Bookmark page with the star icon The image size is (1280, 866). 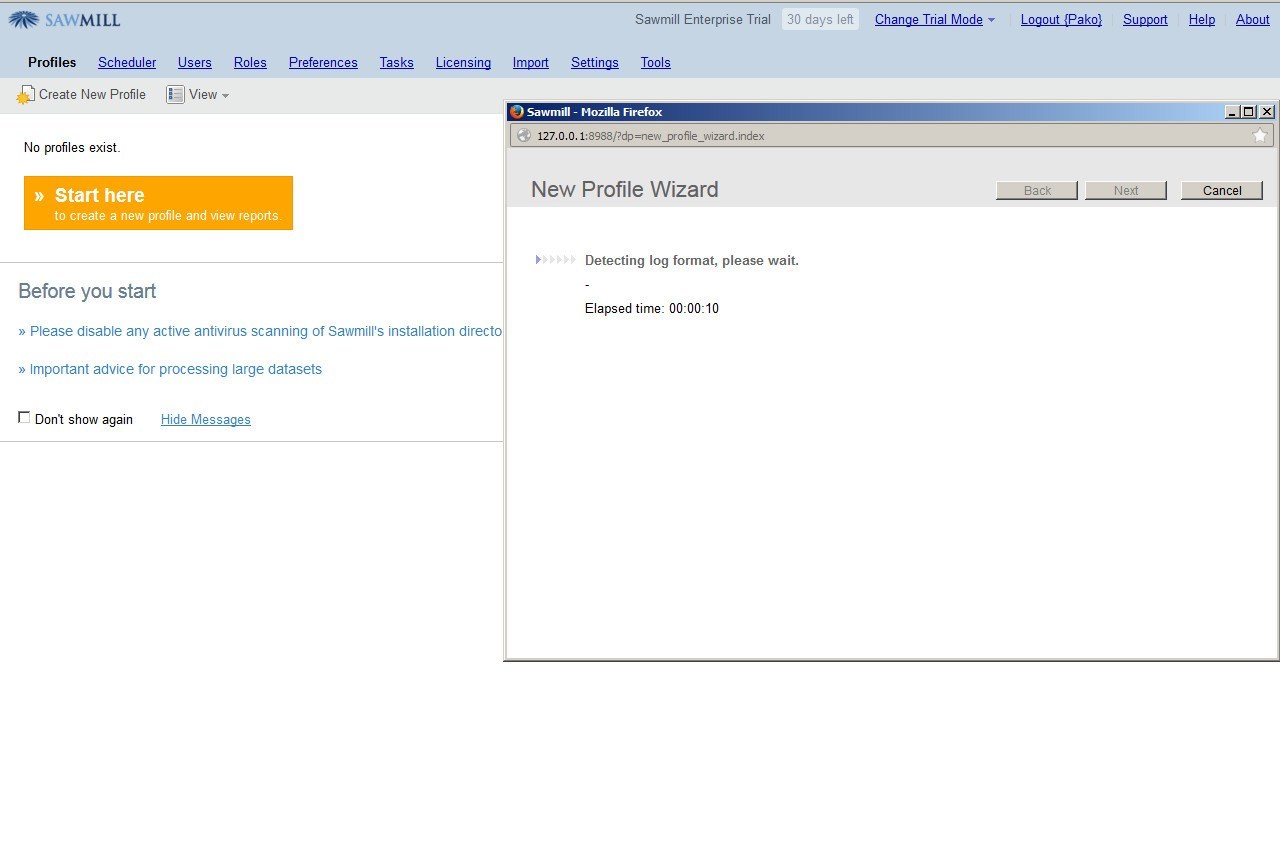click(1260, 136)
